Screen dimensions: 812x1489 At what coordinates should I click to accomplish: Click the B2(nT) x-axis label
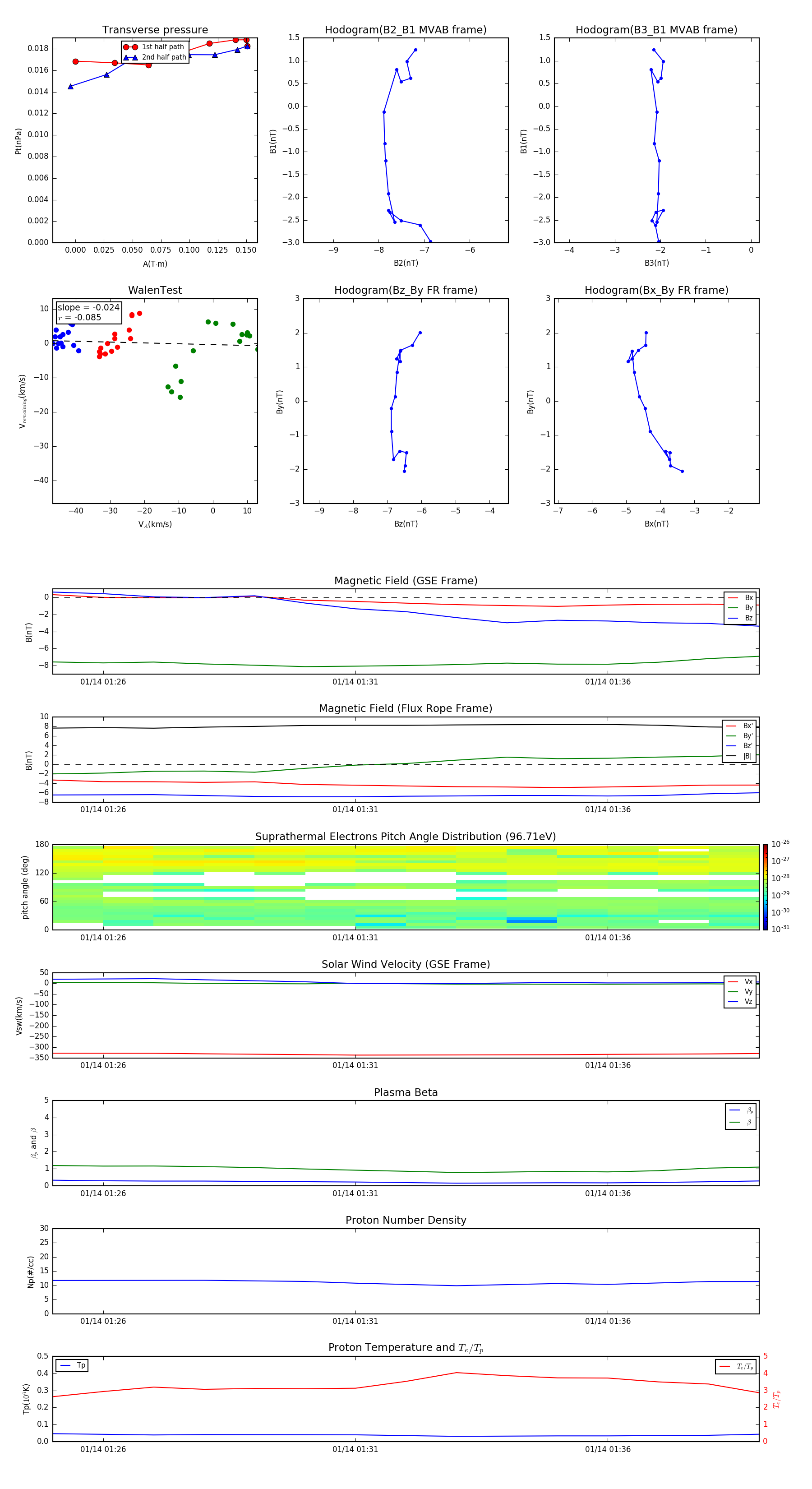tap(406, 263)
